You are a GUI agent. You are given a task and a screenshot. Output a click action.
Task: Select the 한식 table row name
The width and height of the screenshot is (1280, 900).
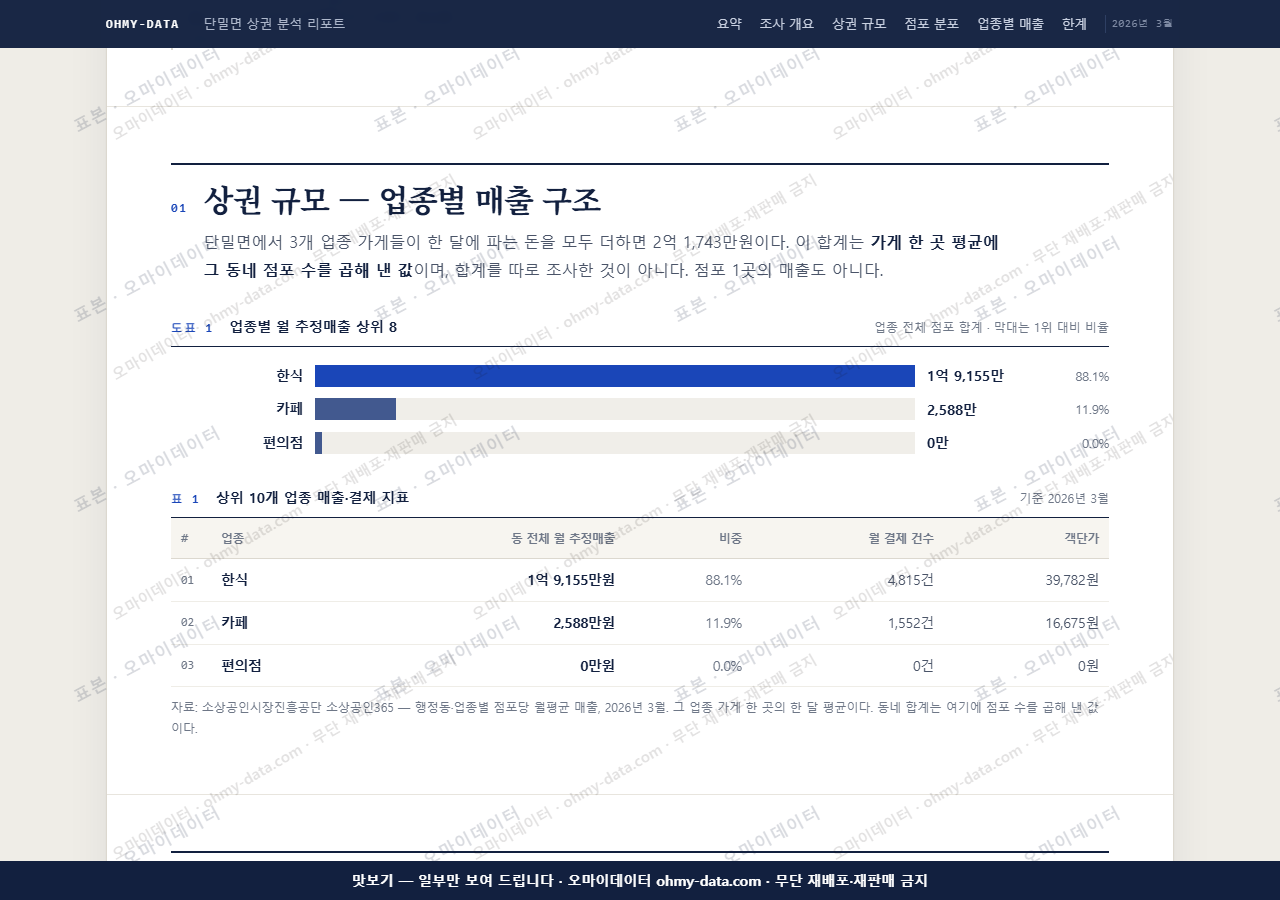click(235, 580)
